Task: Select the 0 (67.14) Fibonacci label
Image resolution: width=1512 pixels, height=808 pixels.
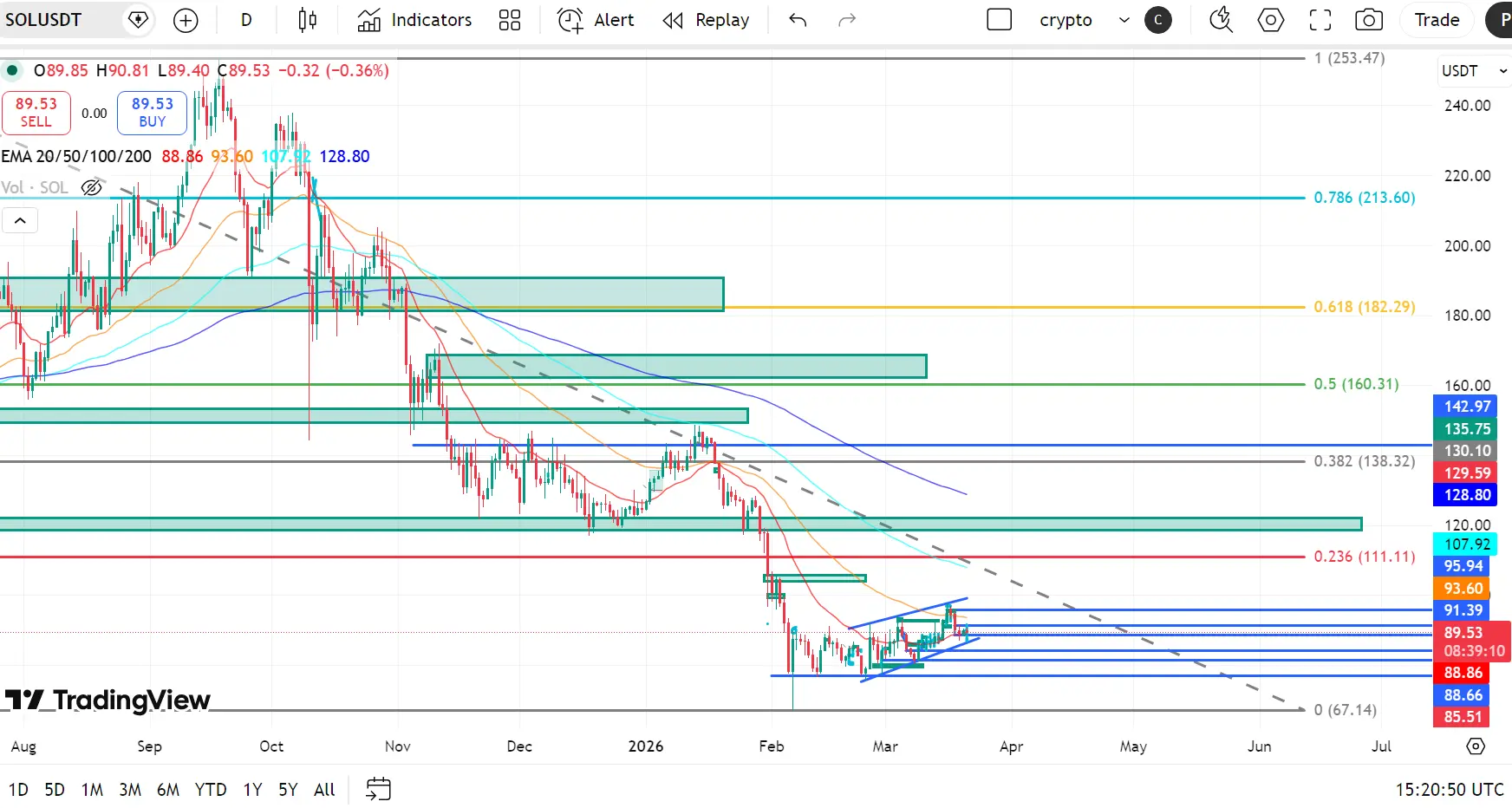Action: 1346,710
